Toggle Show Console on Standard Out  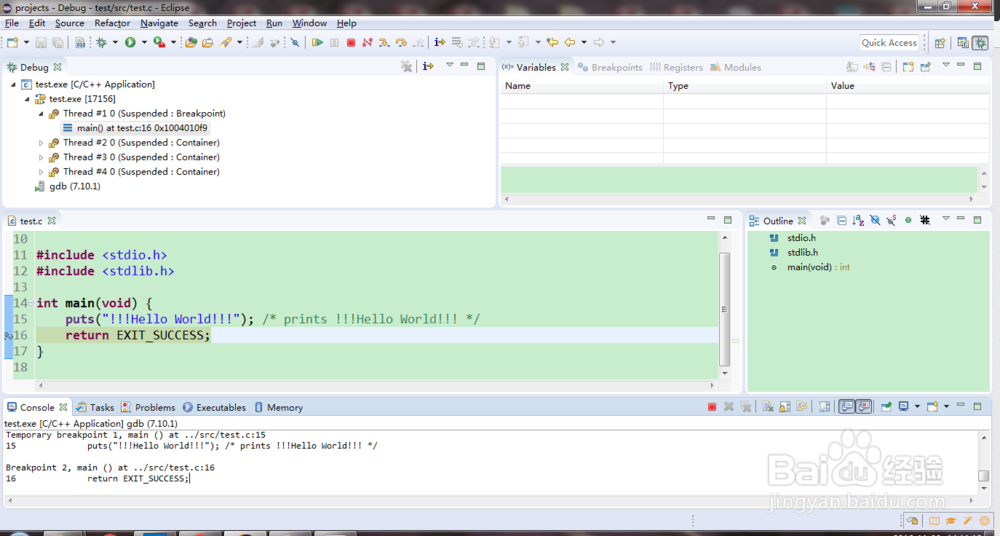pyautogui.click(x=846, y=406)
